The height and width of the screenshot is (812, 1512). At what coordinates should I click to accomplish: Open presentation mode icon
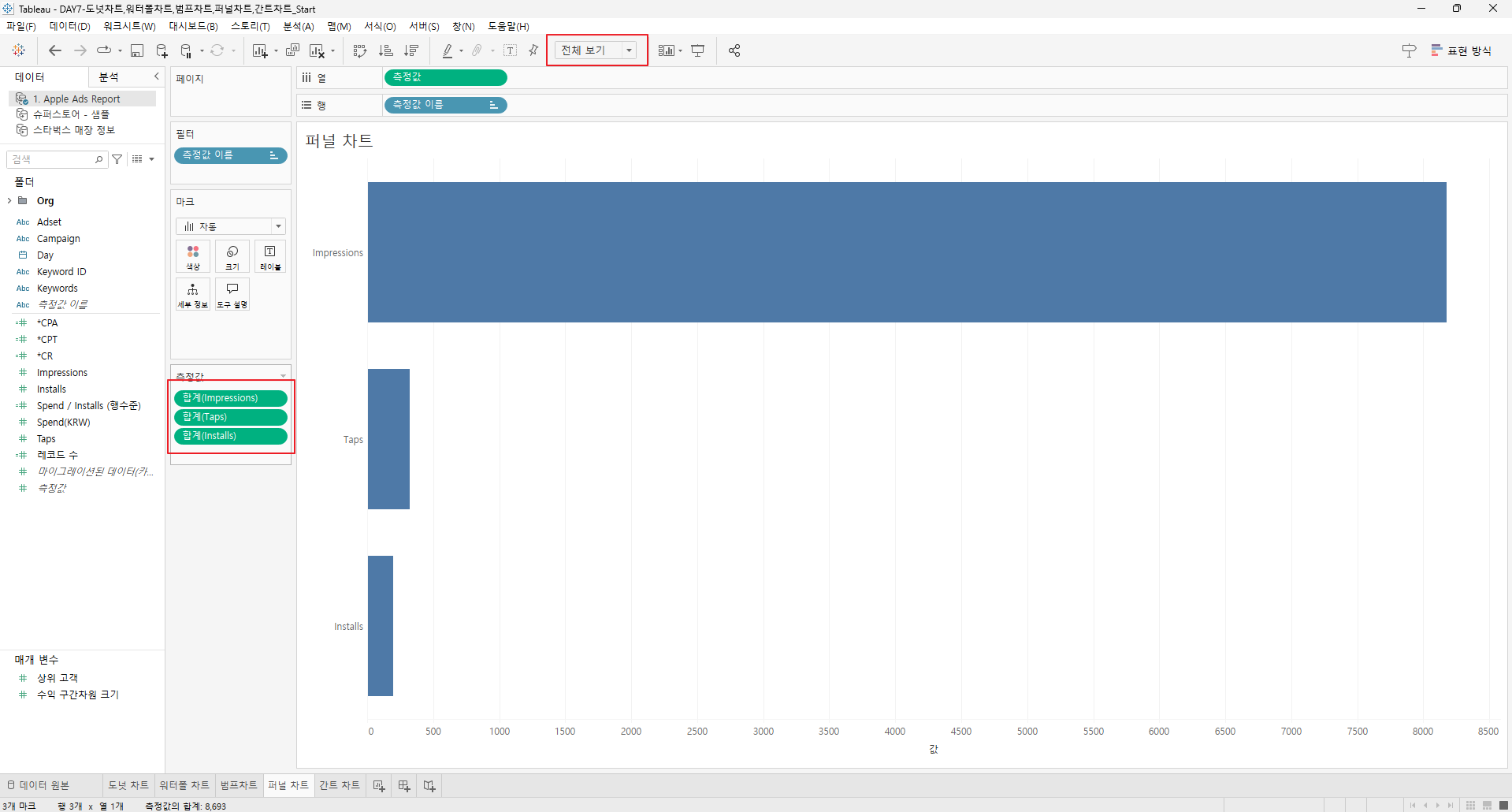point(698,50)
